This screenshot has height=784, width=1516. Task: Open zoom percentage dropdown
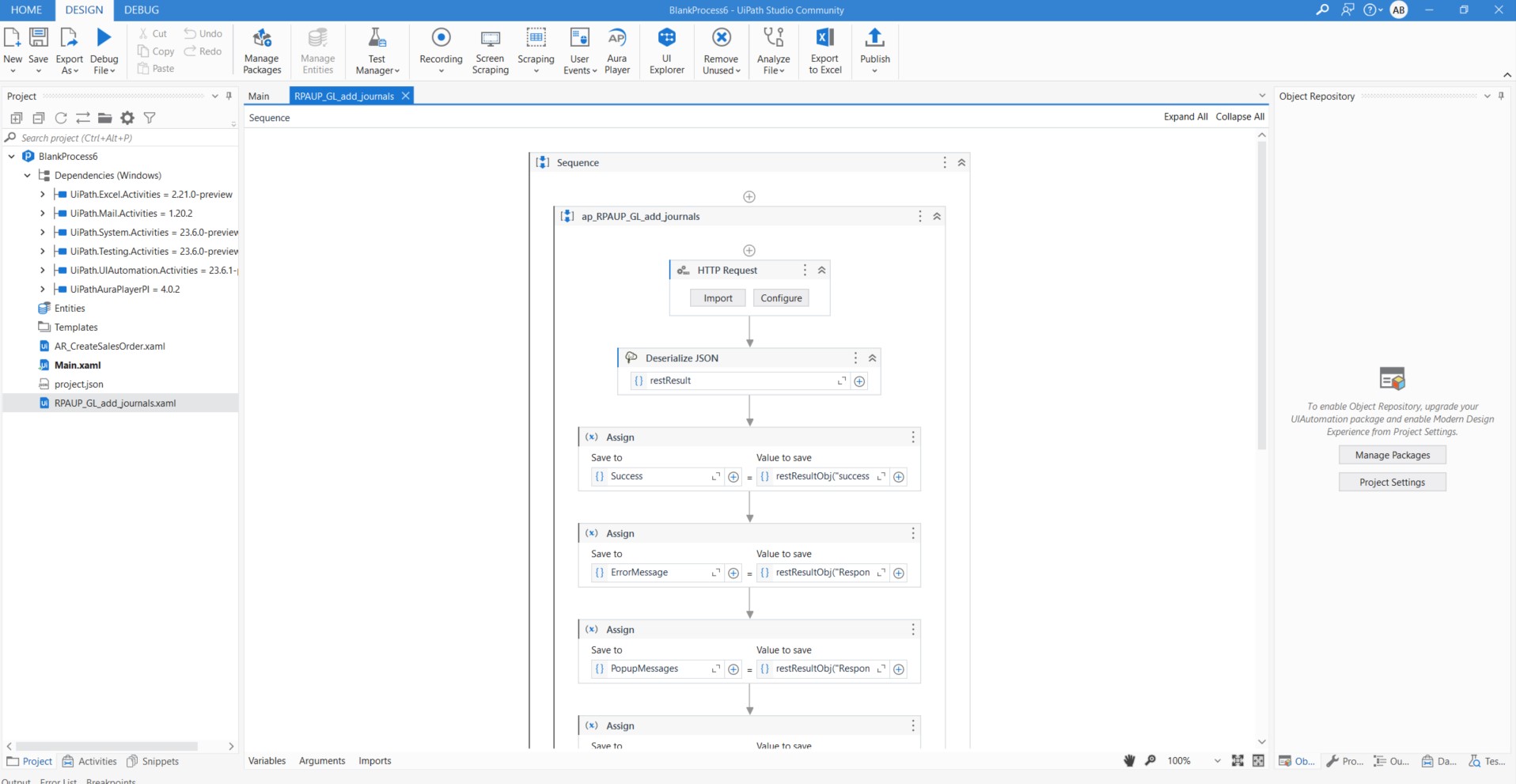click(1217, 761)
